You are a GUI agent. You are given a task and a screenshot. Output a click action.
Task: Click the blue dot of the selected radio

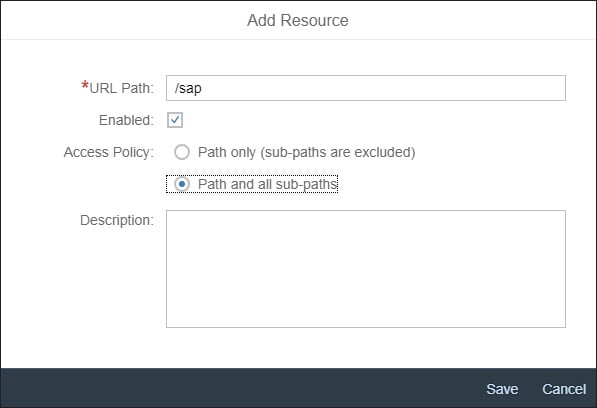(182, 184)
